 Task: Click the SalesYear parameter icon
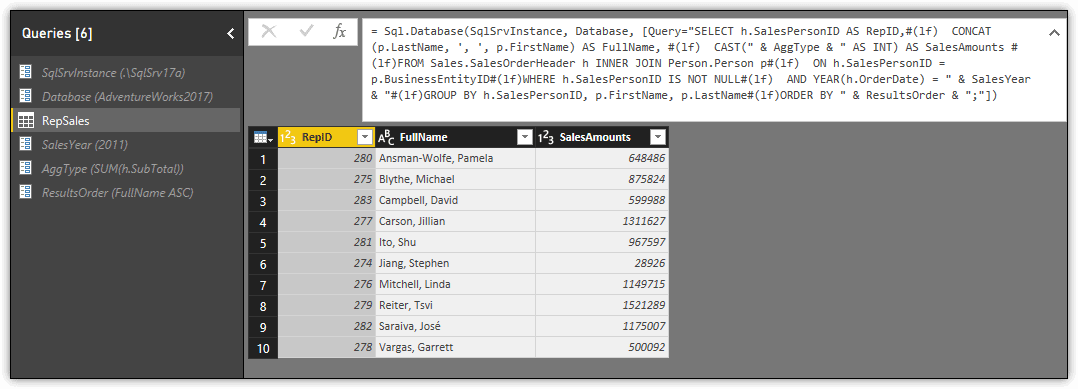(25, 144)
